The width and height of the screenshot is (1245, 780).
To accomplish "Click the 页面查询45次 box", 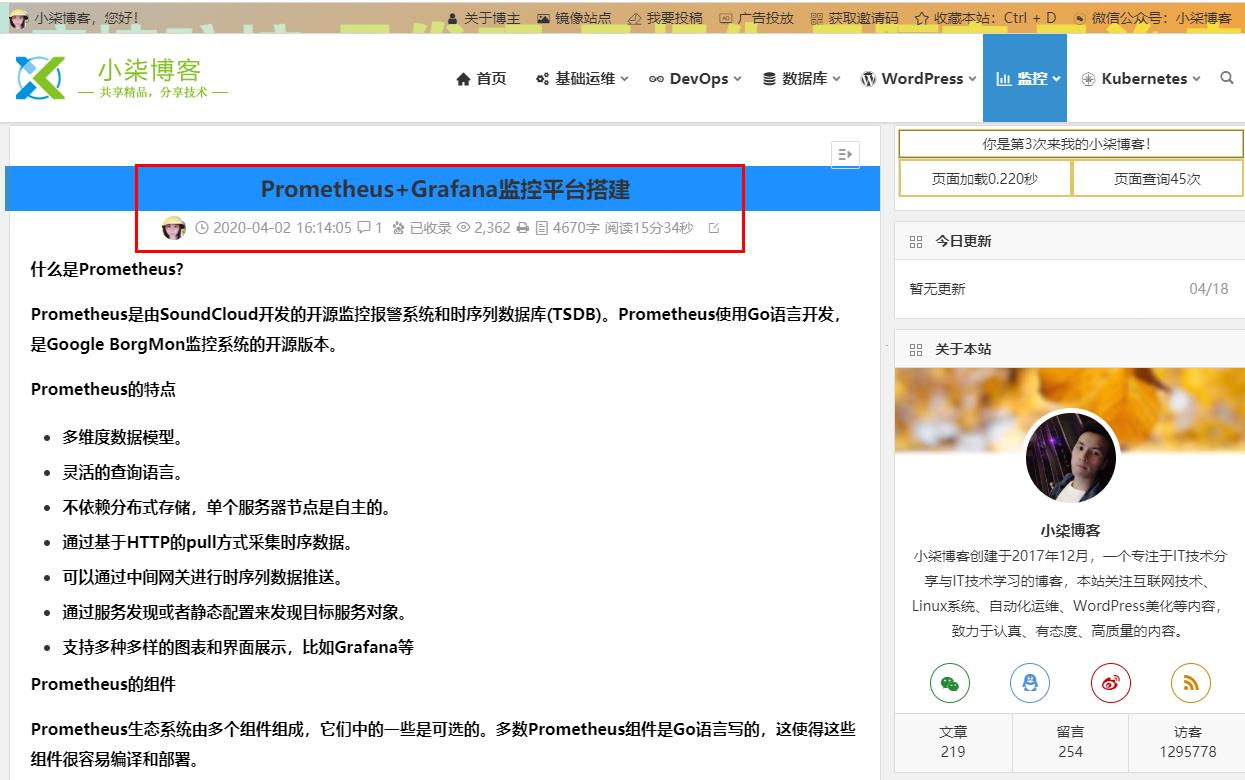I will [x=1158, y=179].
